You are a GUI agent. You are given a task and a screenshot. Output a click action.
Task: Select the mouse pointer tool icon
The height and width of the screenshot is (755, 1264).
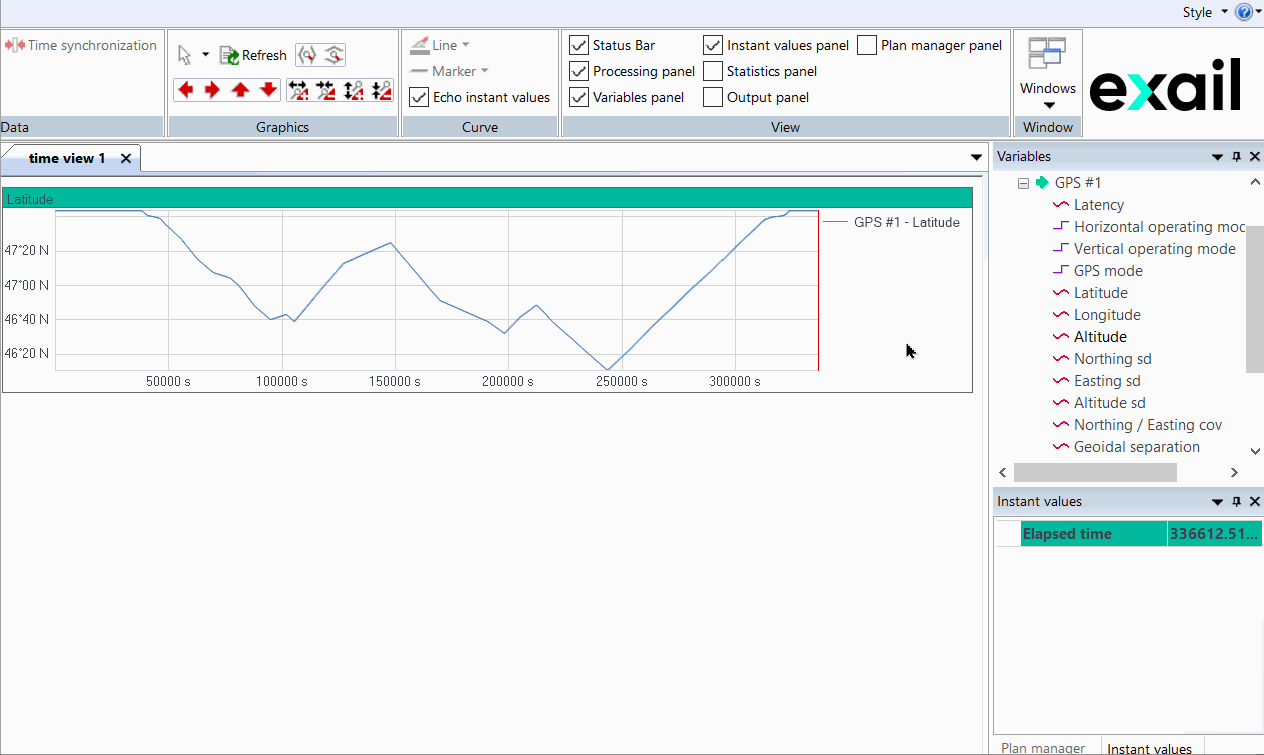point(185,55)
